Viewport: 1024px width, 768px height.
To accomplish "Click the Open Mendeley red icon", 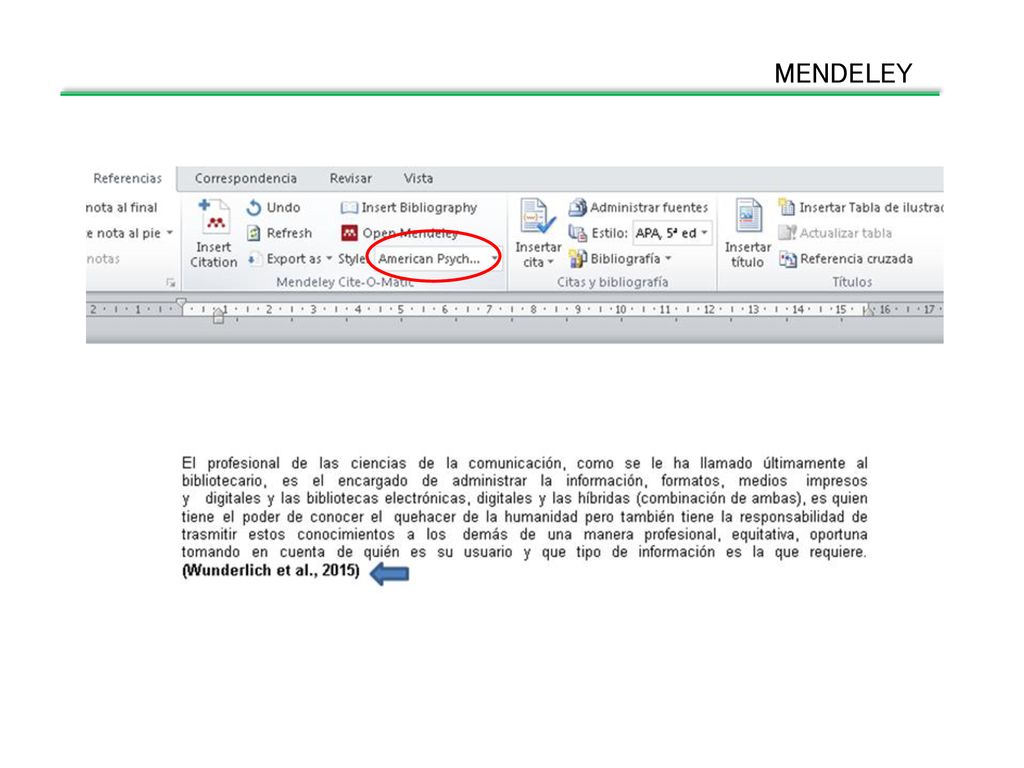I will 349,232.
